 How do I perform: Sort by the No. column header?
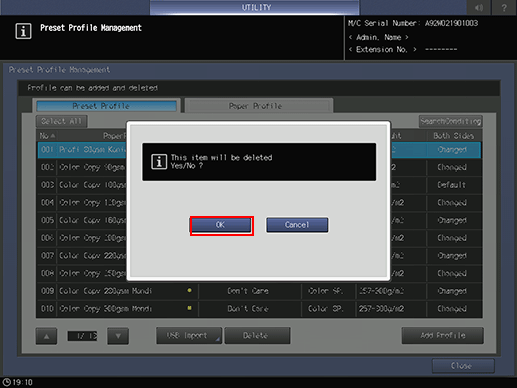(47, 136)
